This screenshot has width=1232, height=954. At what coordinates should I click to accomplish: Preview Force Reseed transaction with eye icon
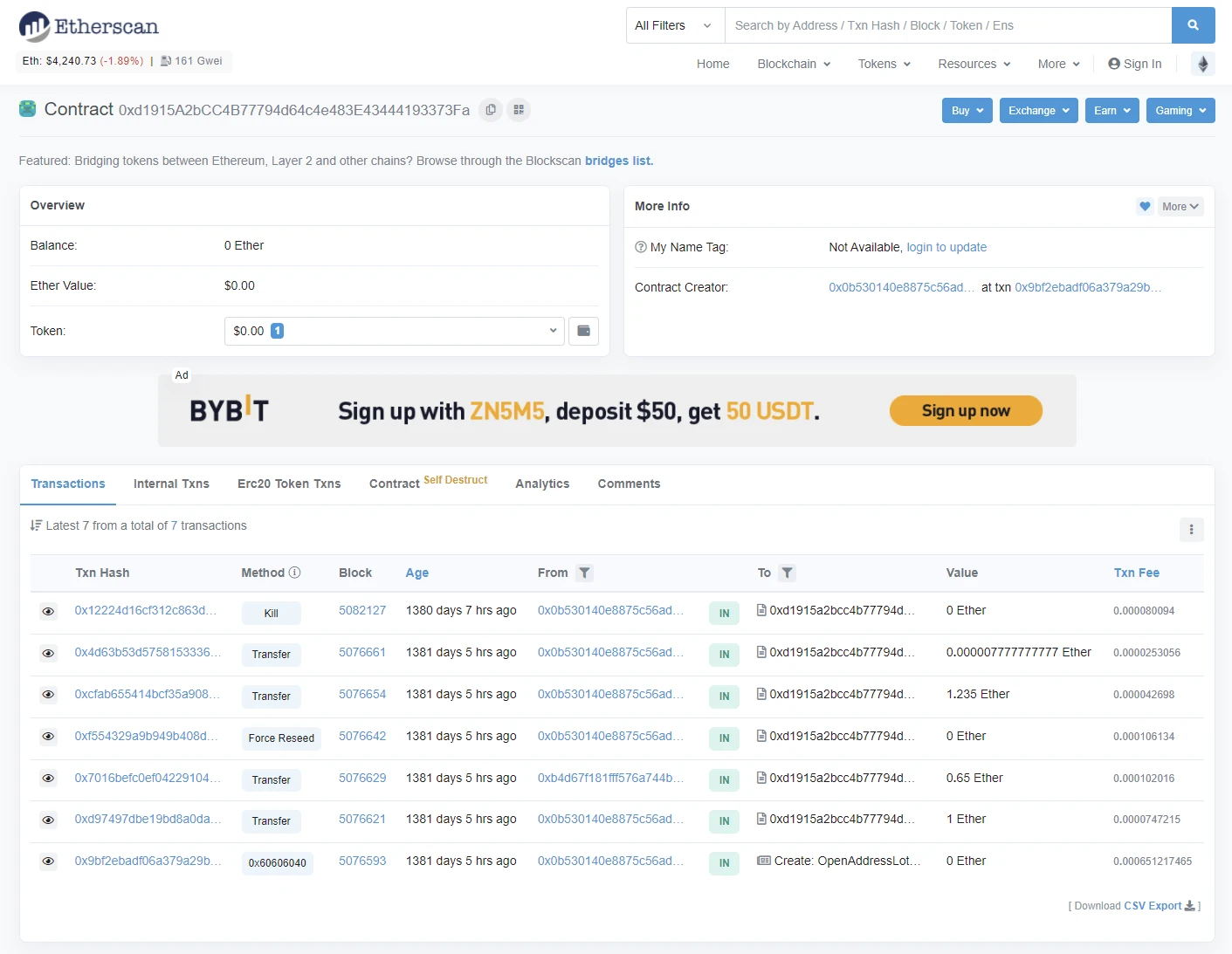pyautogui.click(x=49, y=738)
